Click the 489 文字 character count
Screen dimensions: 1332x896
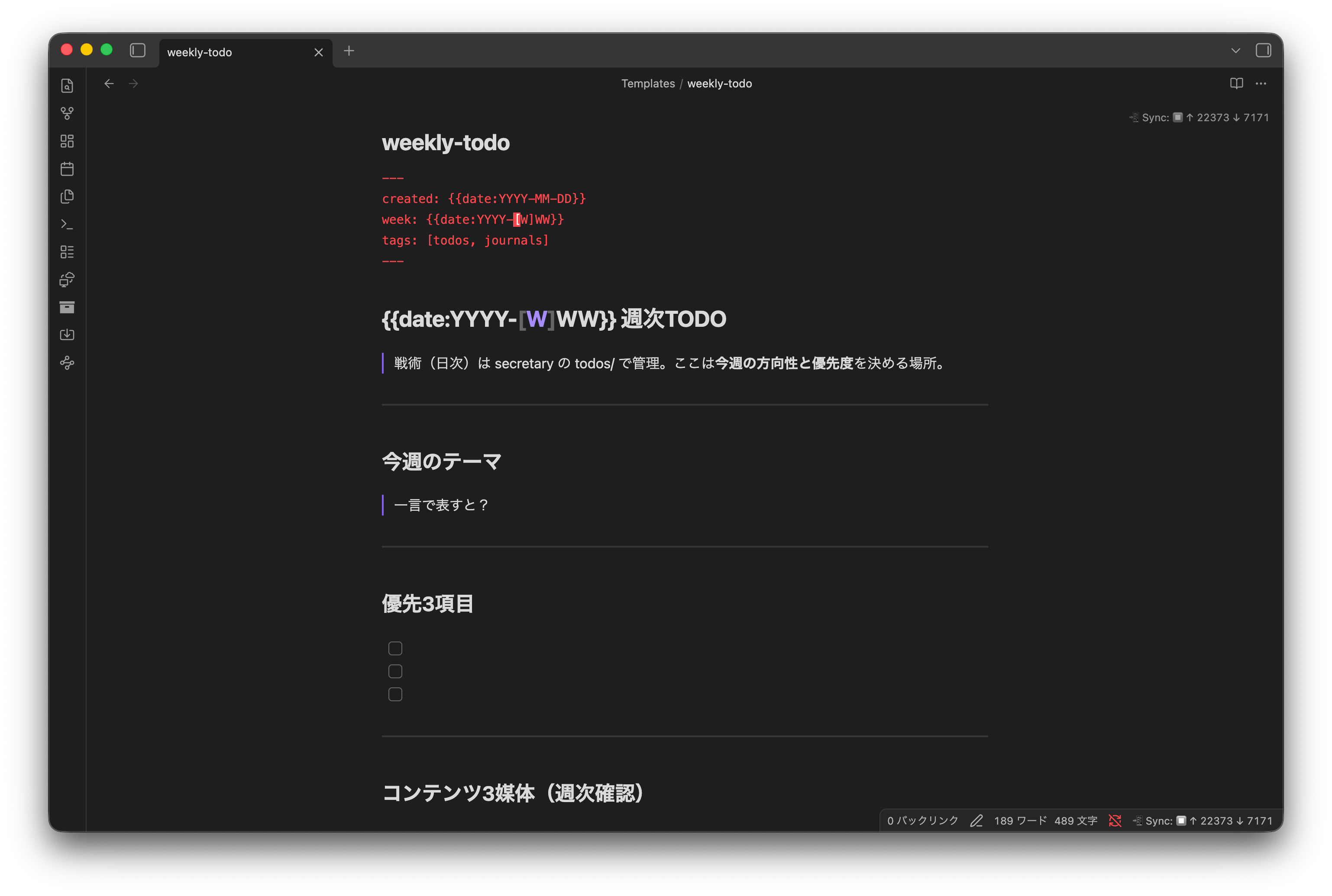(1075, 821)
